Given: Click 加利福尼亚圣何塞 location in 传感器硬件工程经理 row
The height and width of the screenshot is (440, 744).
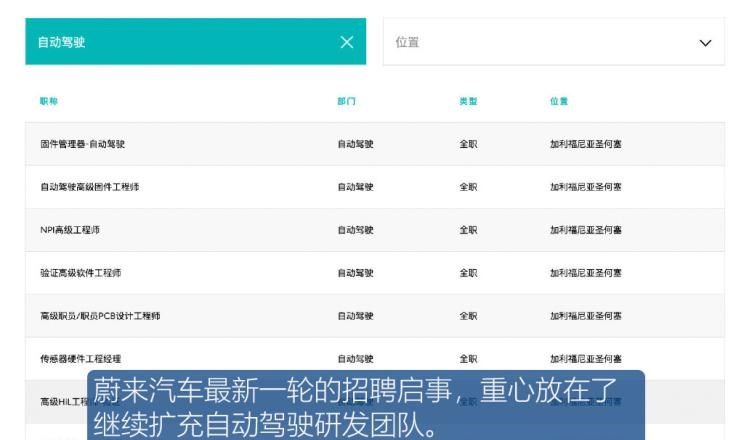Looking at the screenshot, I should coord(586,359).
